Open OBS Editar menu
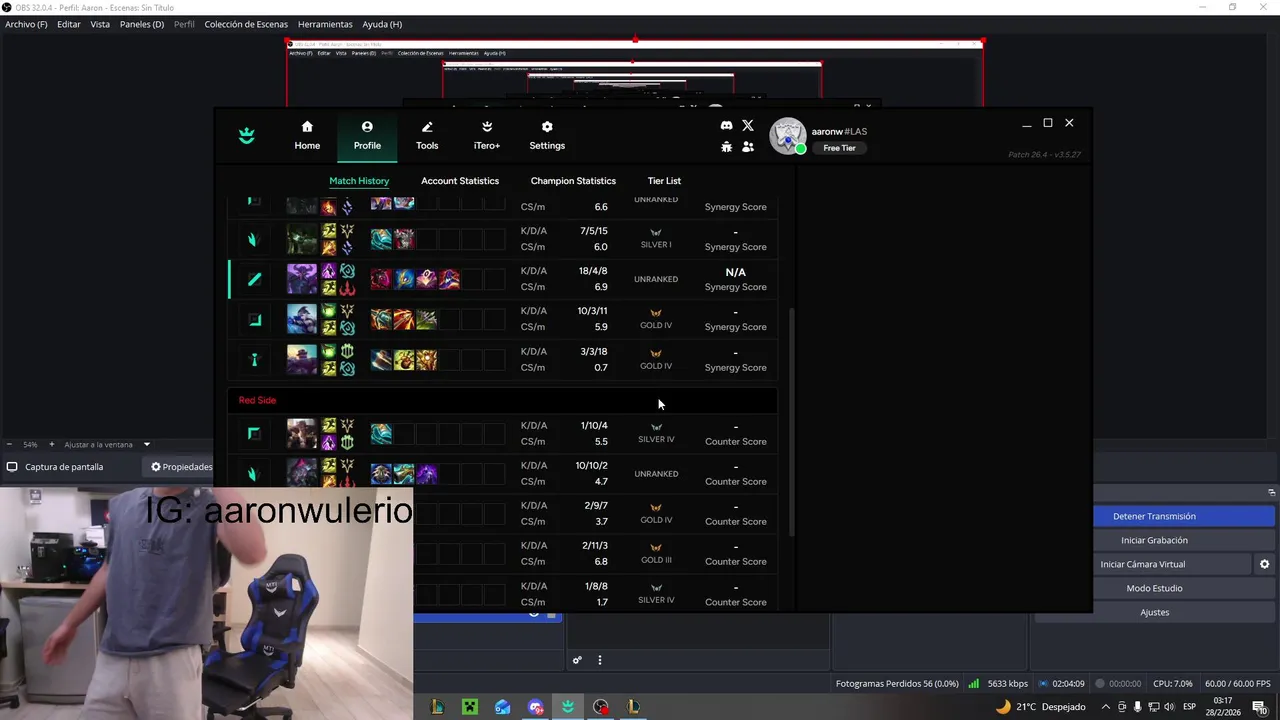Image resolution: width=1280 pixels, height=720 pixels. [69, 24]
